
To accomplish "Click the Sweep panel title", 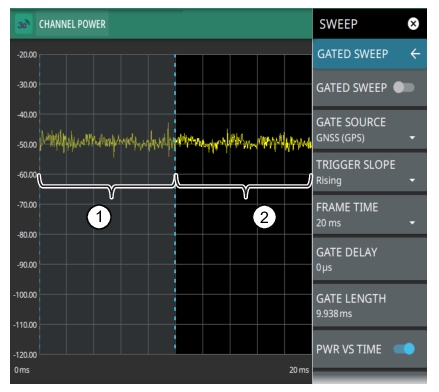I will [338, 24].
